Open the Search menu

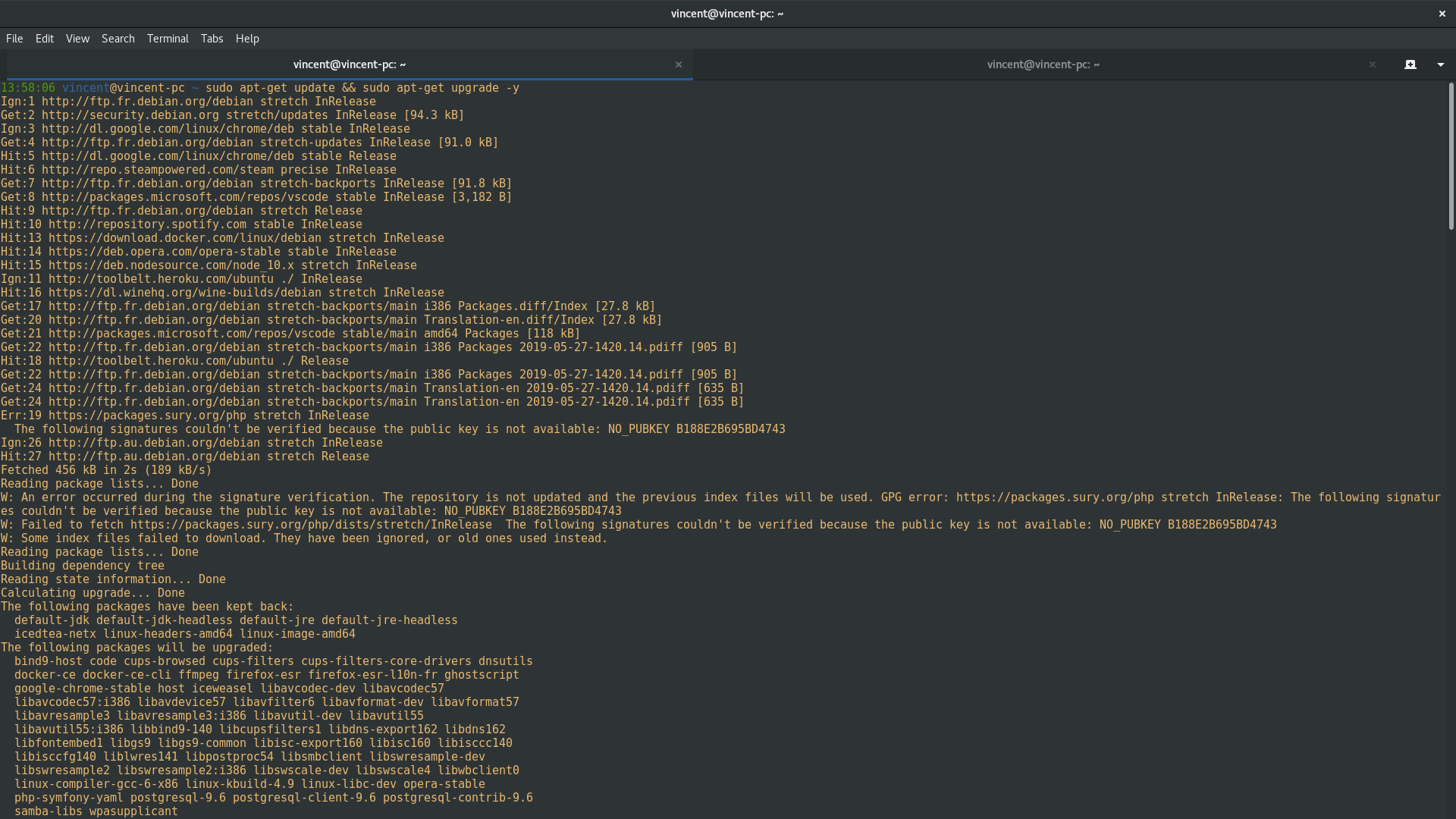pos(118,39)
